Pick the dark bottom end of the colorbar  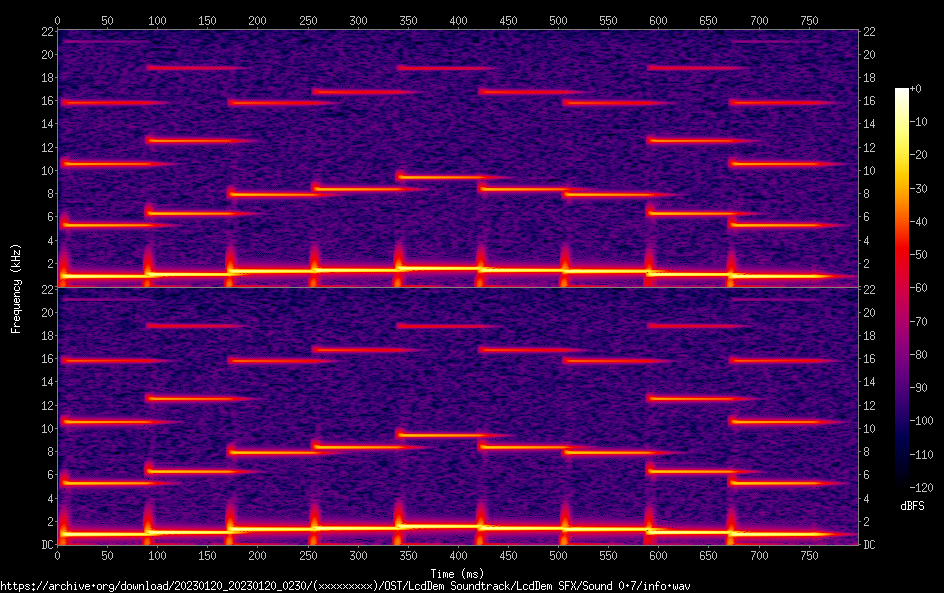902,484
